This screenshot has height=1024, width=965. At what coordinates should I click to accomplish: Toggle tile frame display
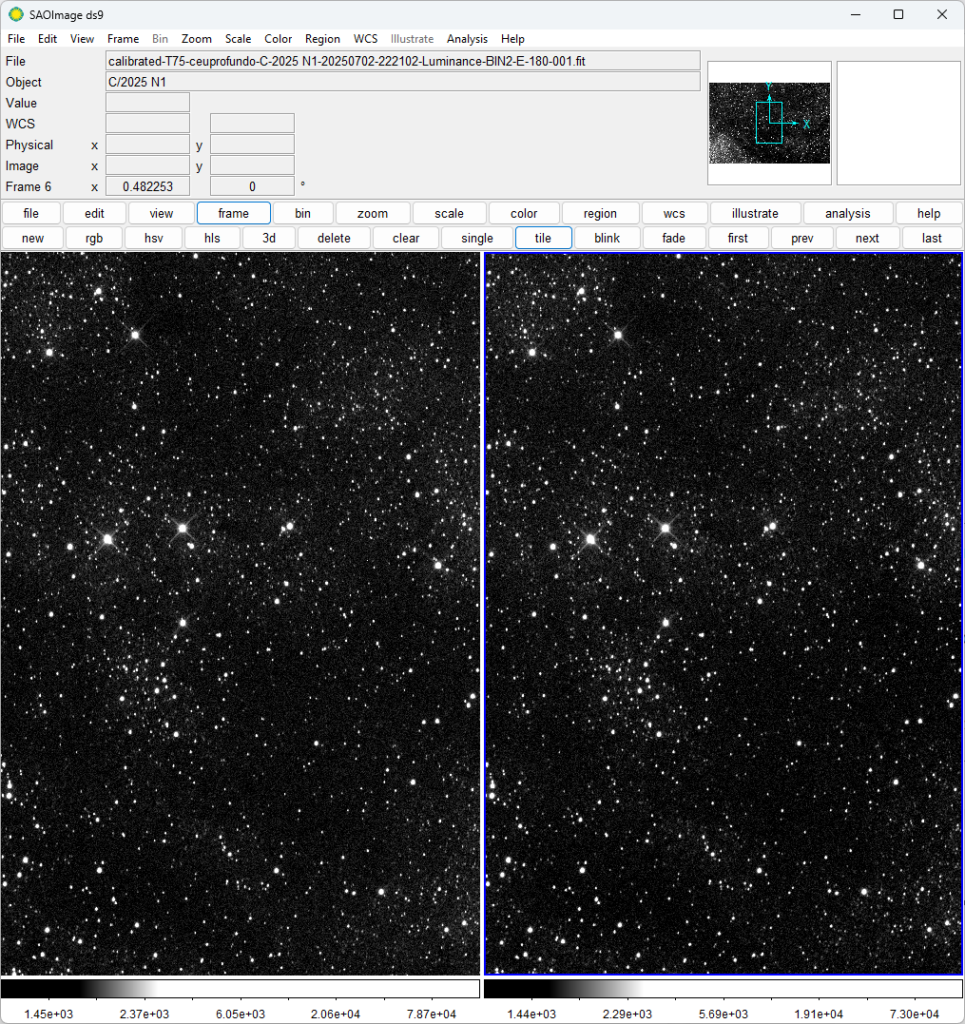point(543,238)
